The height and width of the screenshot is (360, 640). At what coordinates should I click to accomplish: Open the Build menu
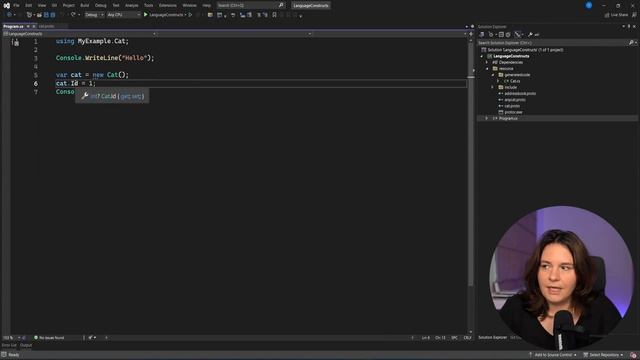click(x=84, y=5)
